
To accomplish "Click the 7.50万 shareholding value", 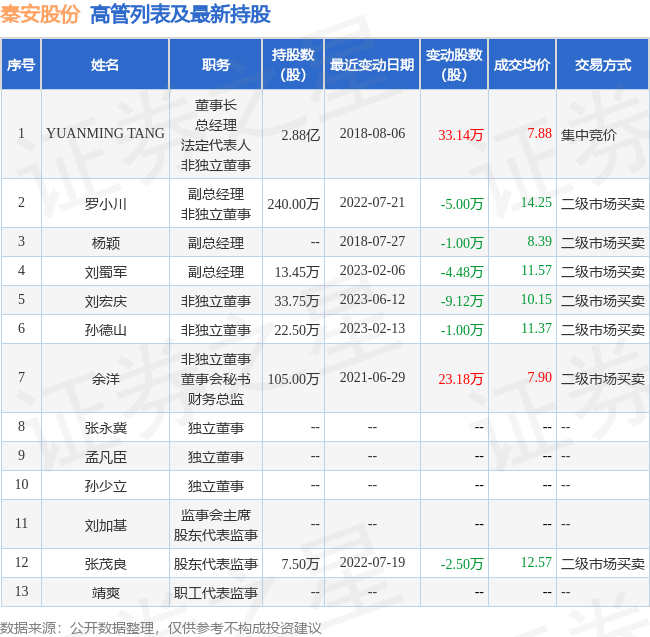I will 300,564.
